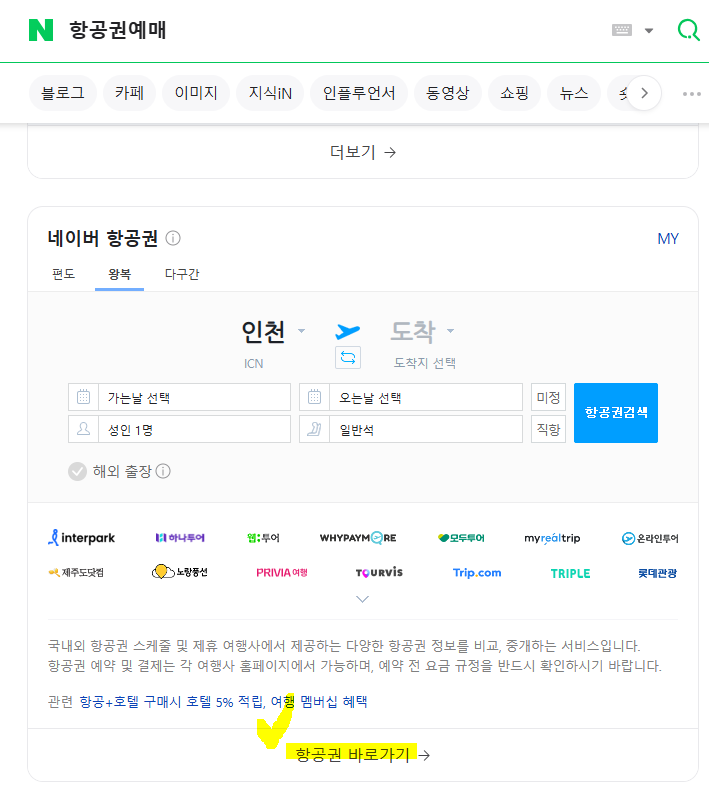Toggle the 미정 undecided option

(548, 397)
